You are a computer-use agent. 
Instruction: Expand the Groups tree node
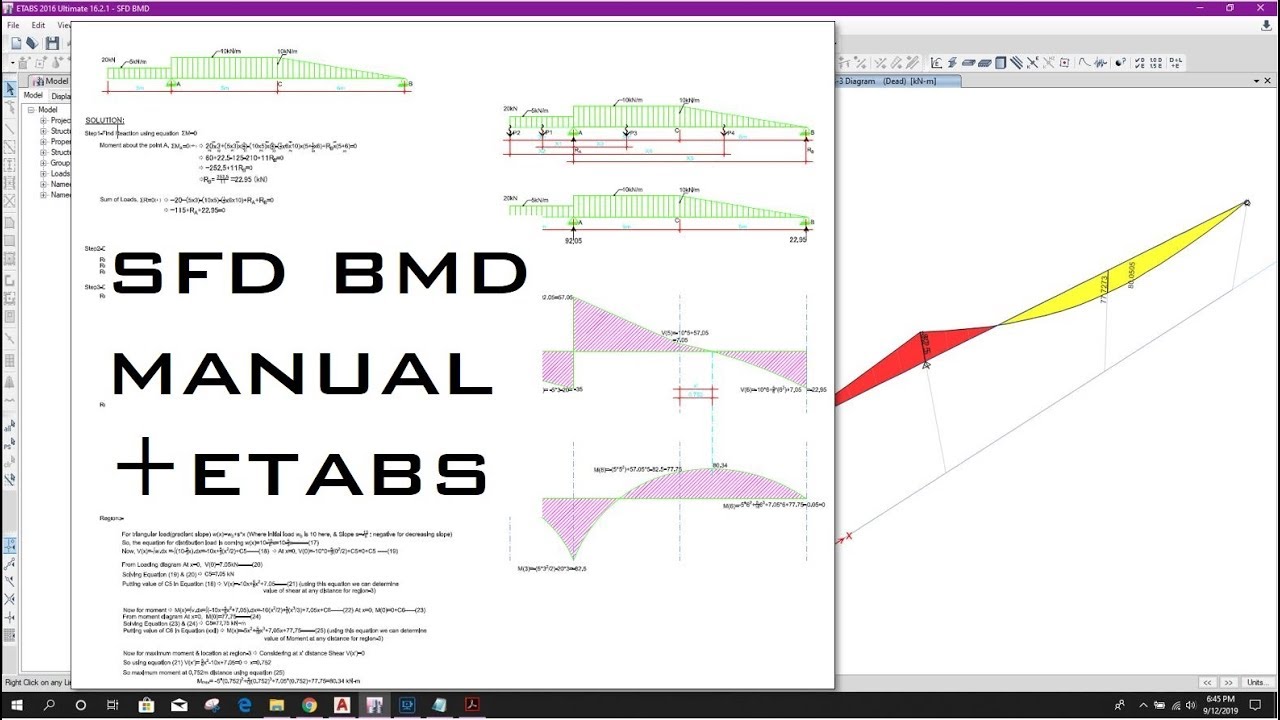coord(43,163)
